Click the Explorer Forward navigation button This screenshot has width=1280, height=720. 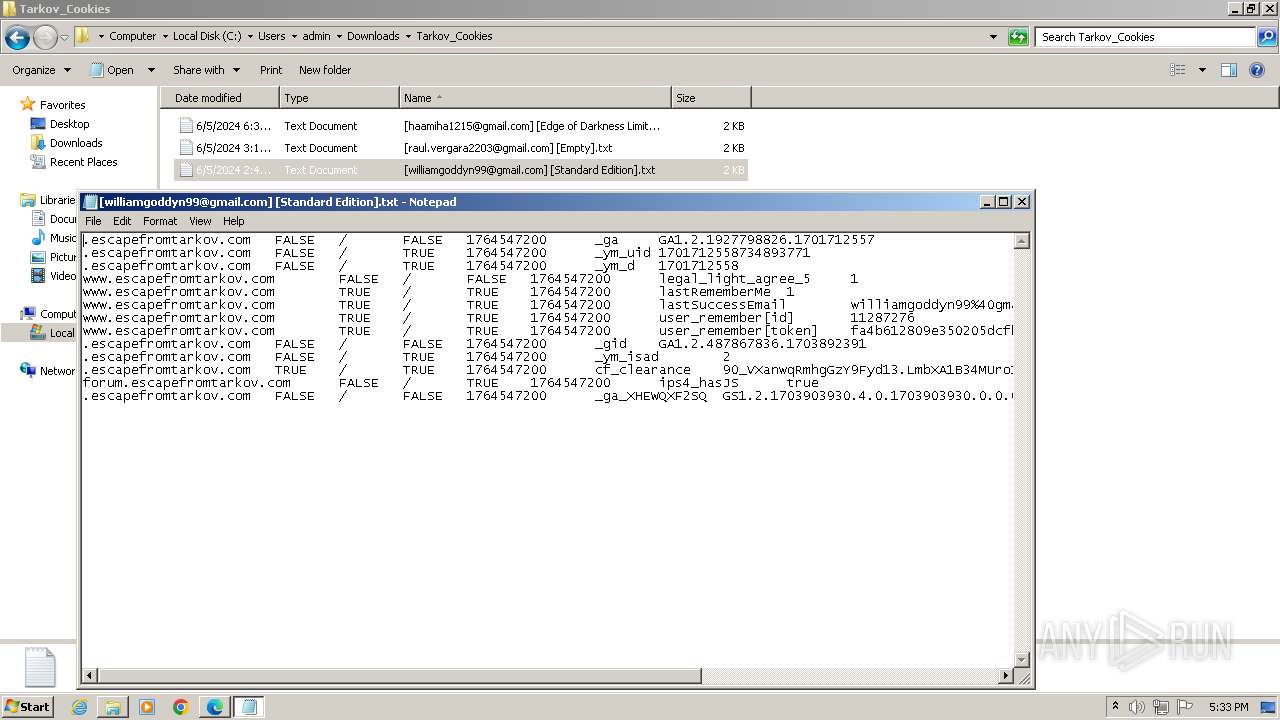point(45,37)
